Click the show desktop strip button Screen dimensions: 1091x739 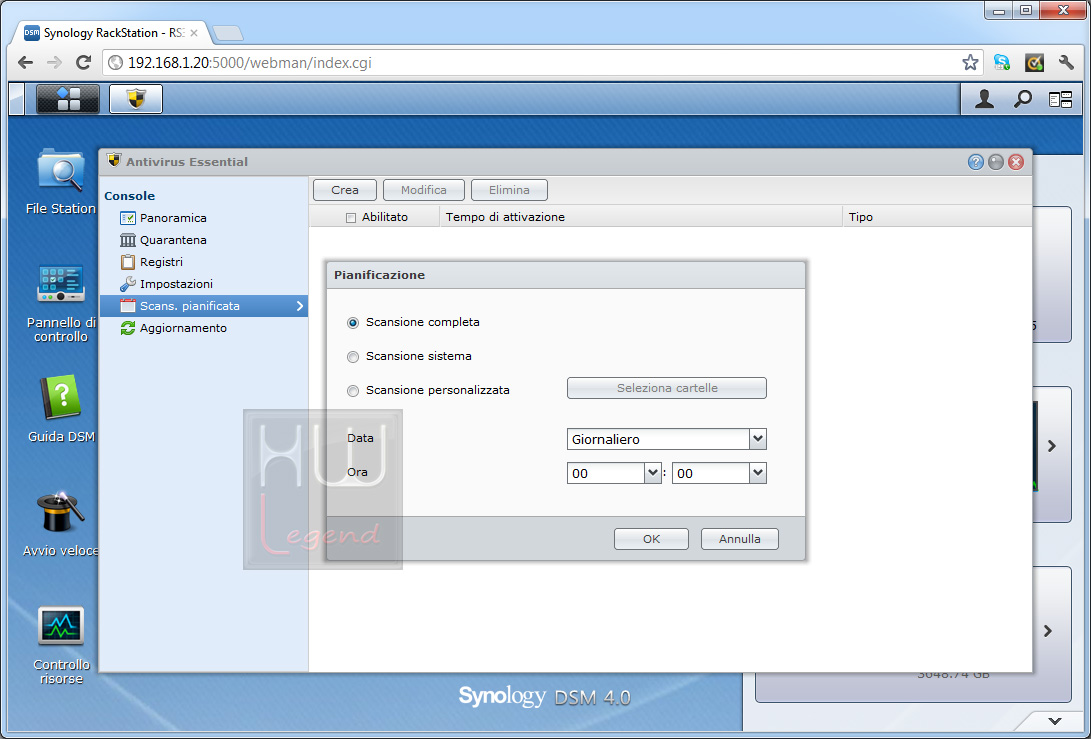tap(17, 99)
